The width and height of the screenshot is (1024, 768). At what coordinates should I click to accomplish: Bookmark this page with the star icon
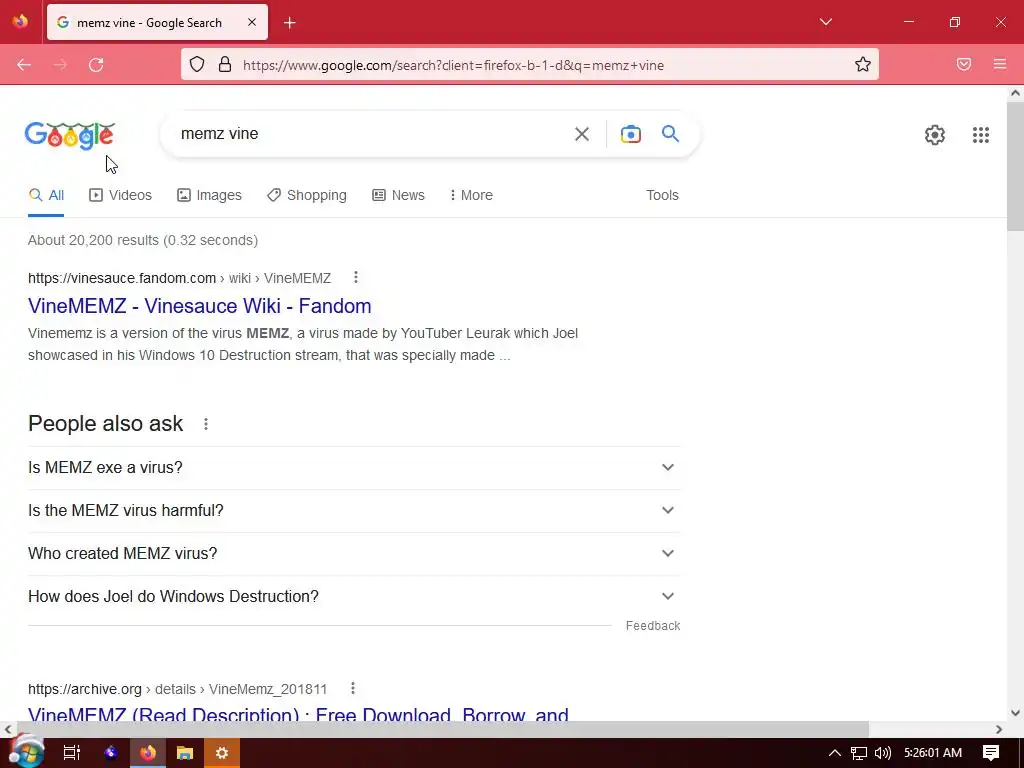pos(863,64)
